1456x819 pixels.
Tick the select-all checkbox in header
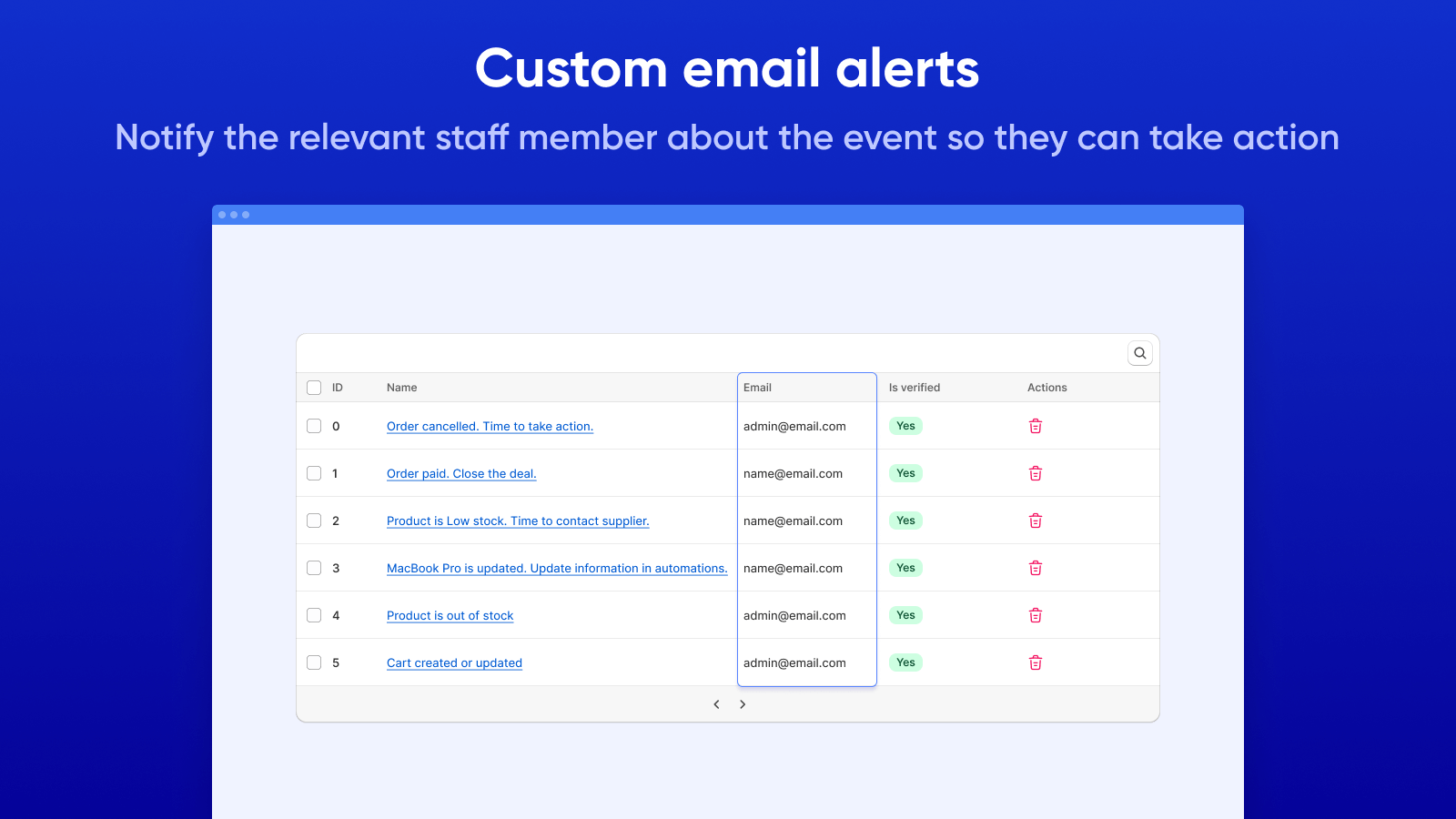314,388
